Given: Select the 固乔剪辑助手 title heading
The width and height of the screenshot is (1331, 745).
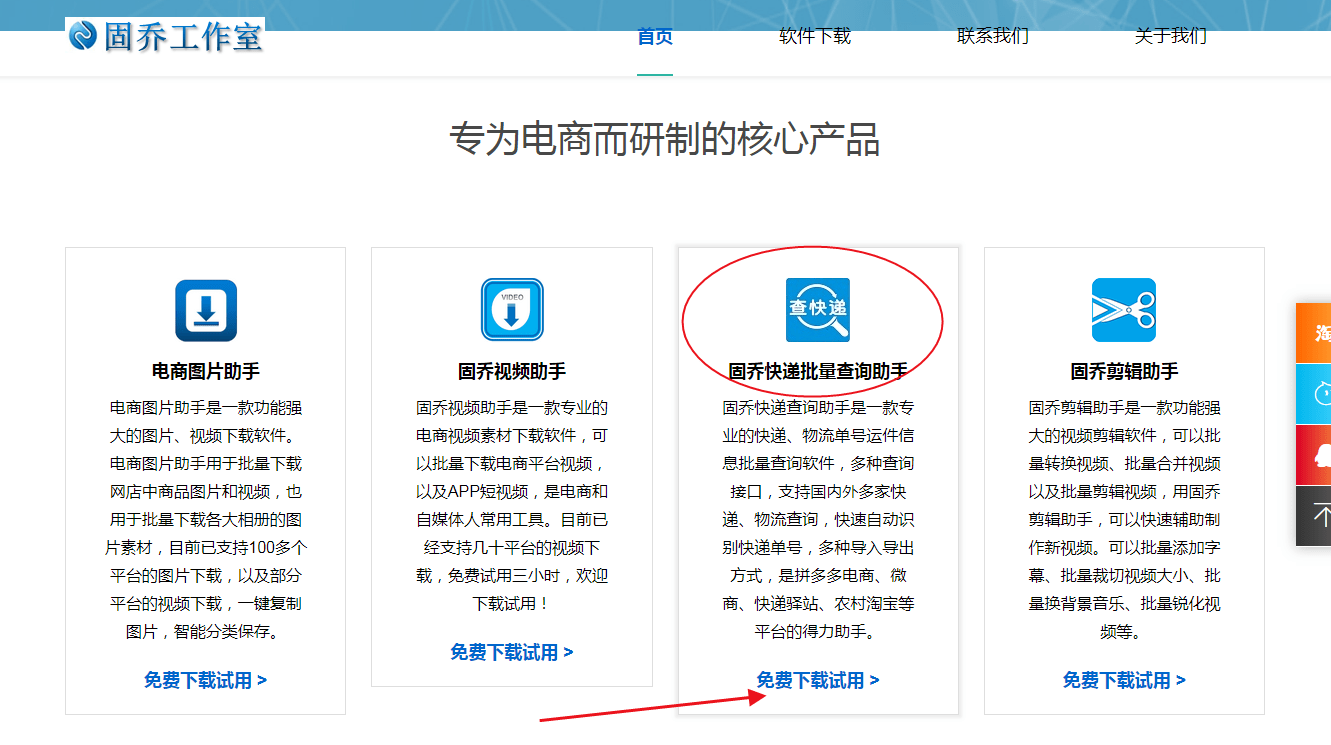Looking at the screenshot, I should (1124, 371).
